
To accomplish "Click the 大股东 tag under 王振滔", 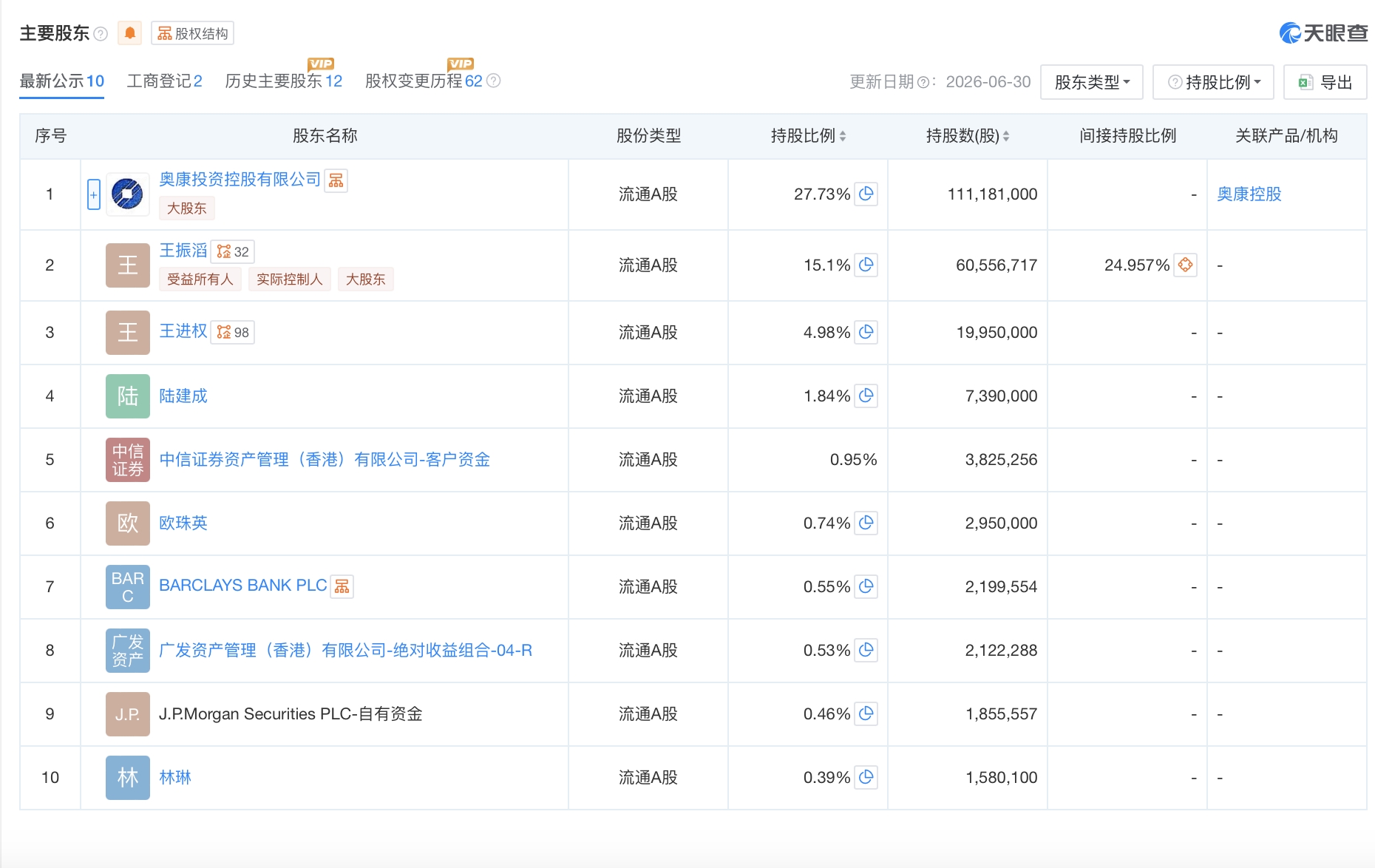I will (366, 279).
